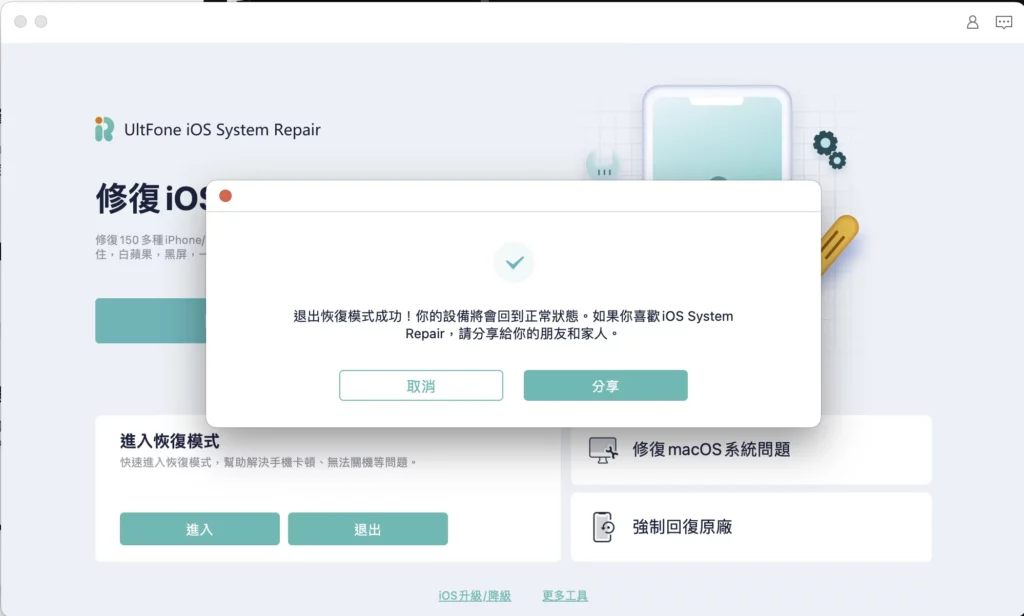Open 修復 macOS 系統問題 card
Viewport: 1024px width, 616px height.
tap(751, 449)
